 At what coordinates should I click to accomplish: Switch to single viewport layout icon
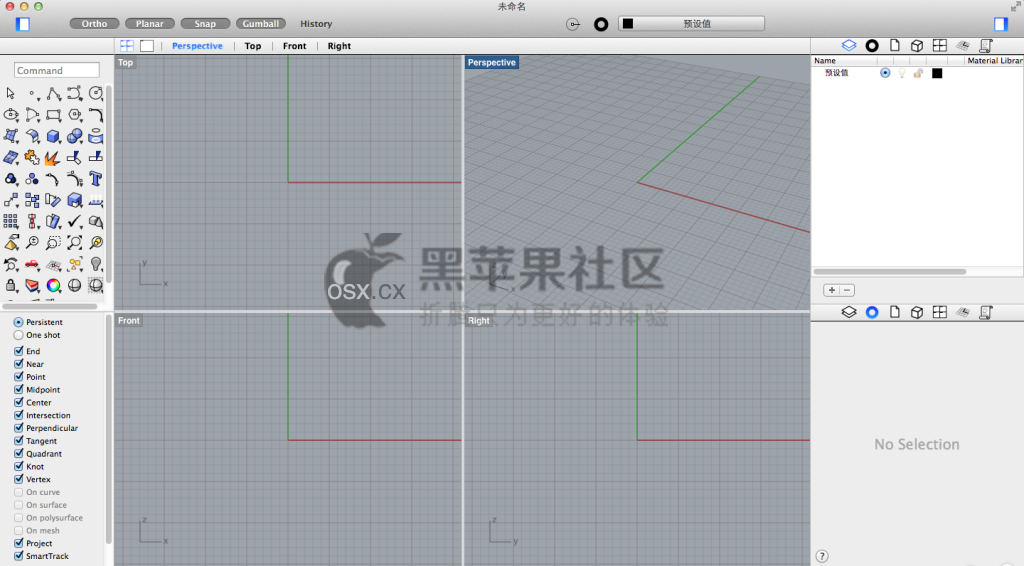tap(147, 46)
